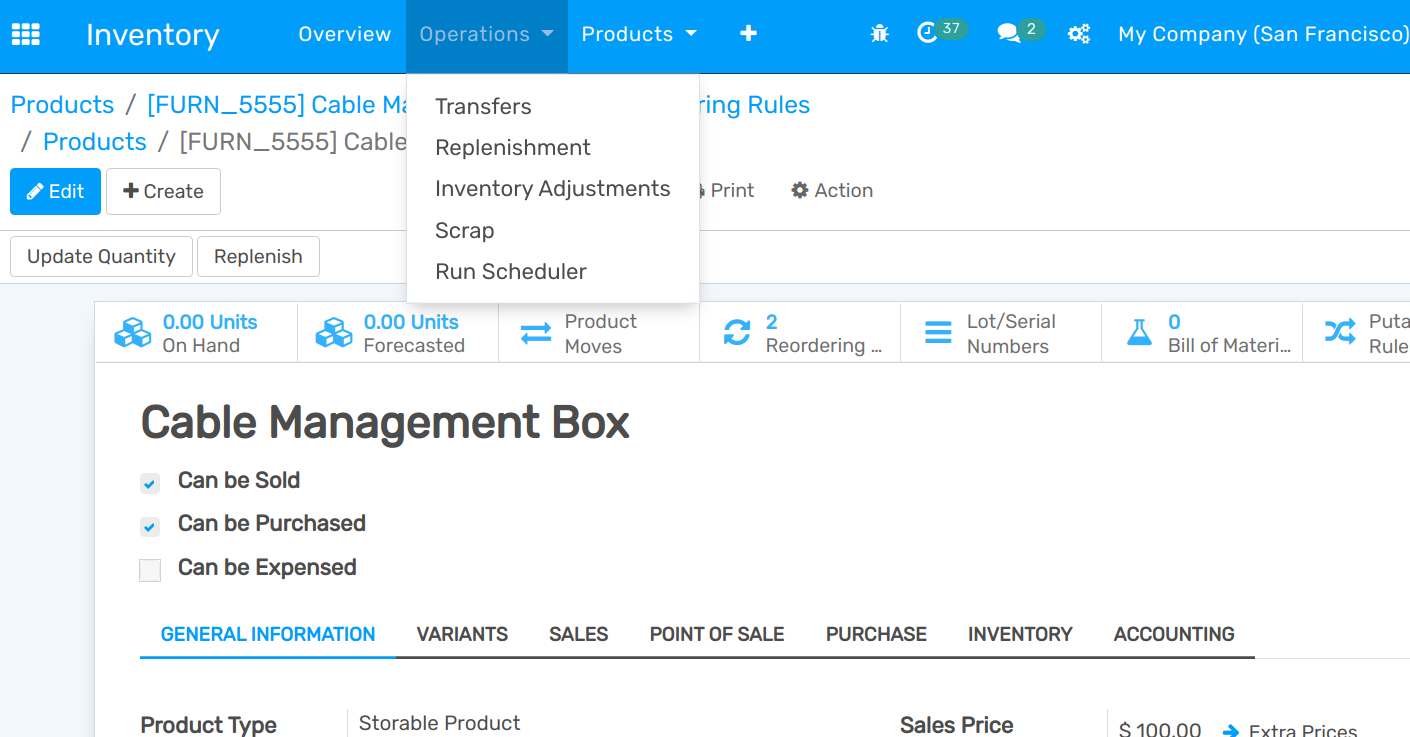
Task: Click the plus icon in top navbar
Action: tap(748, 34)
